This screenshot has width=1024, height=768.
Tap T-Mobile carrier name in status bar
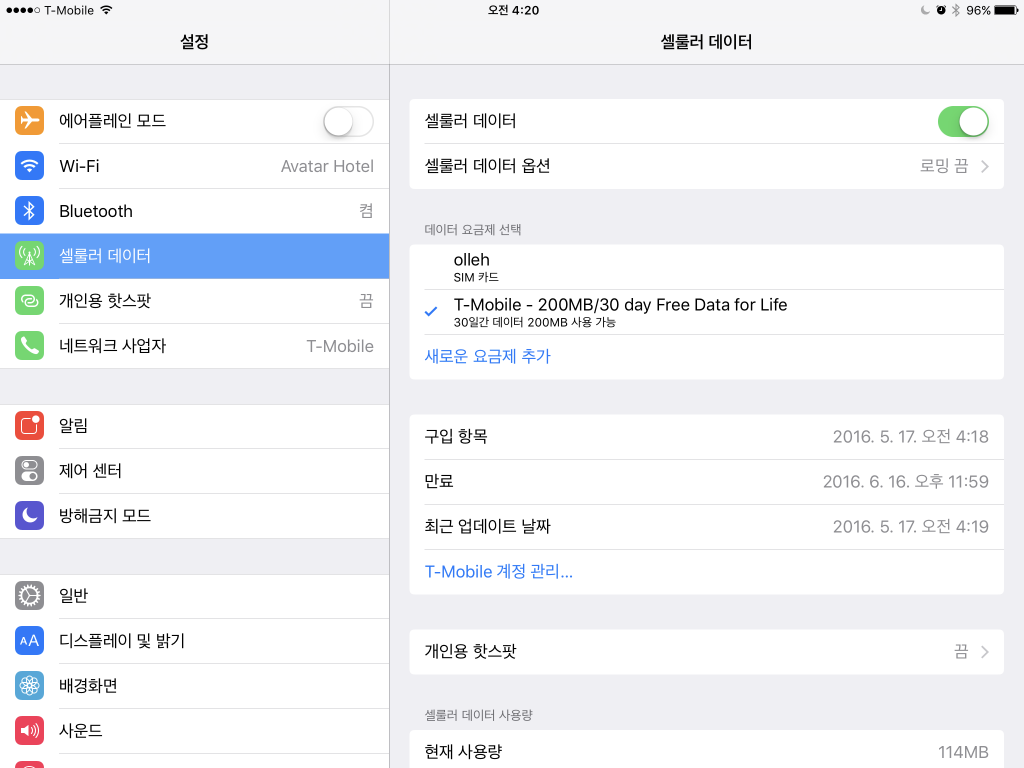pos(69,10)
